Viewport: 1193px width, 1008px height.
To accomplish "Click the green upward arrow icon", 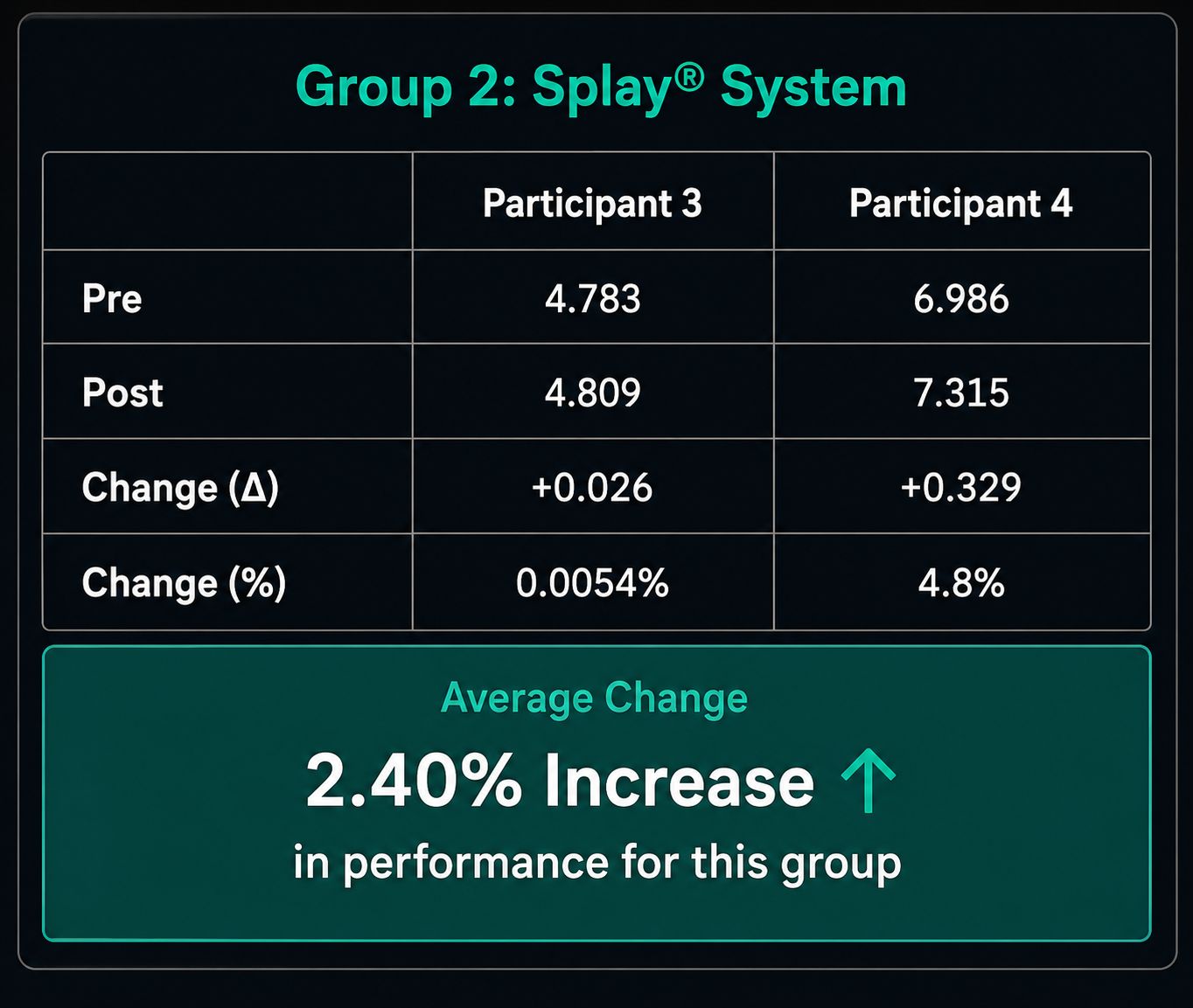I will pos(869,780).
